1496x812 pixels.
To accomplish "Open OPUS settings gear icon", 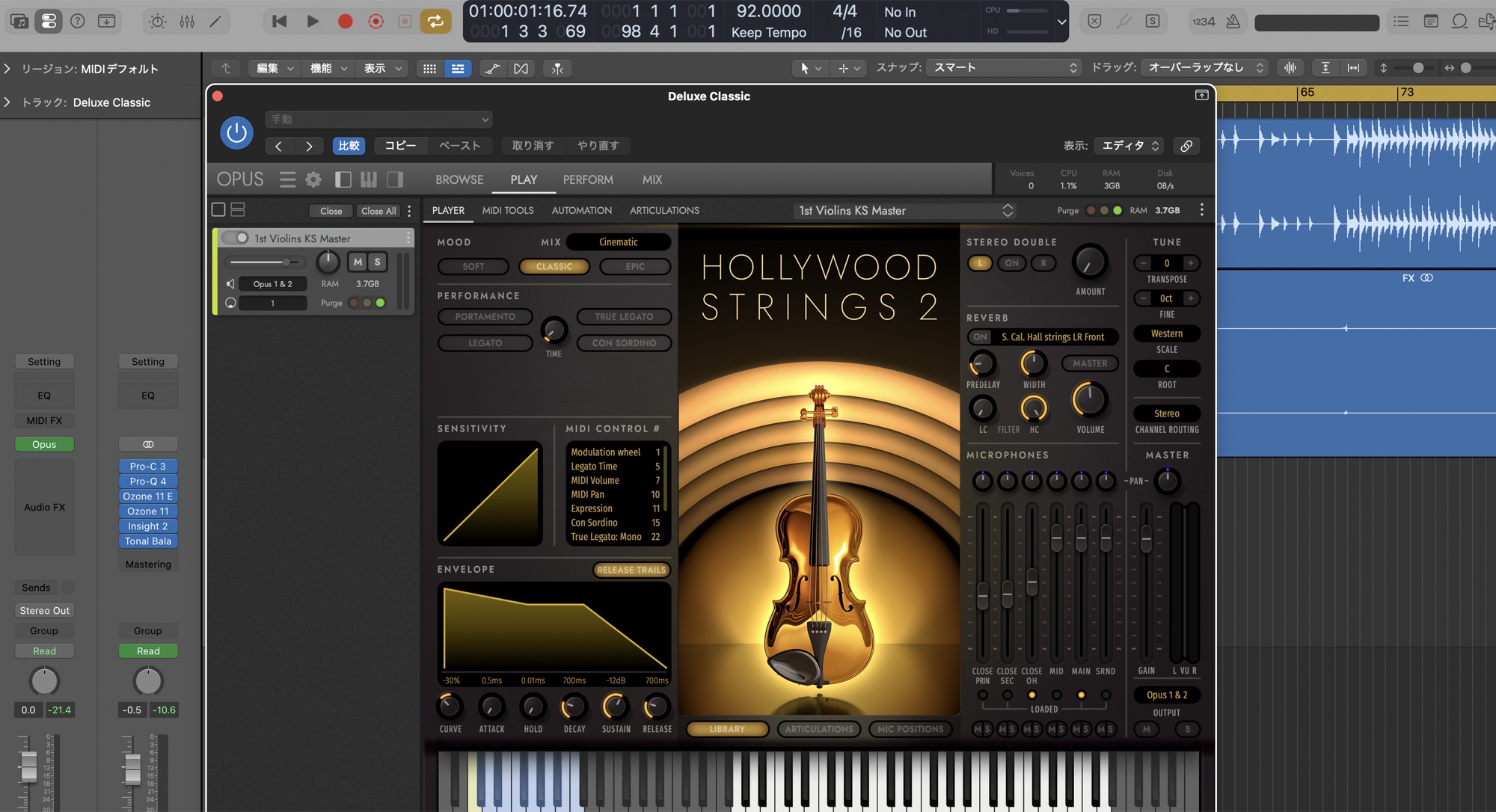I will (x=313, y=179).
